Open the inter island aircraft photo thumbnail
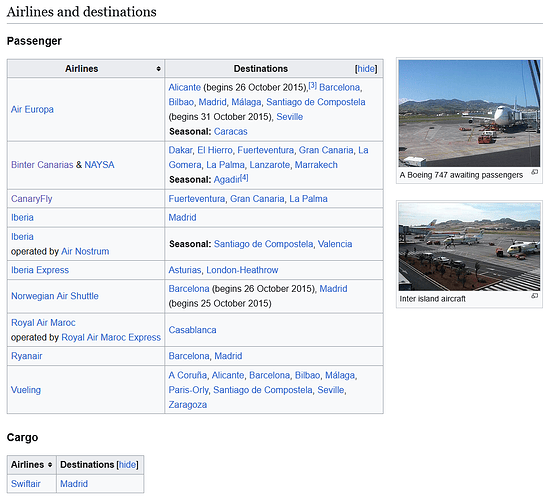Image resolution: width=552 pixels, height=500 pixels. pyautogui.click(x=469, y=247)
